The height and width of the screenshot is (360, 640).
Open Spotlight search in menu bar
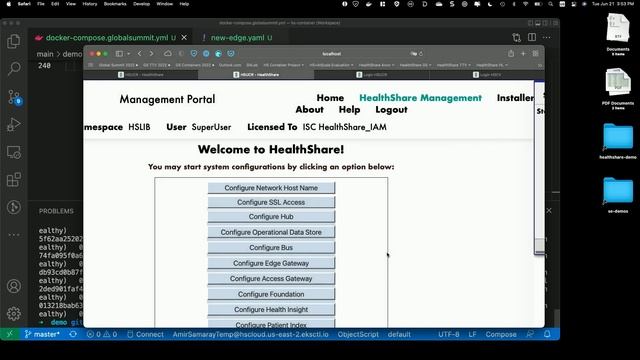tap(551, 4)
